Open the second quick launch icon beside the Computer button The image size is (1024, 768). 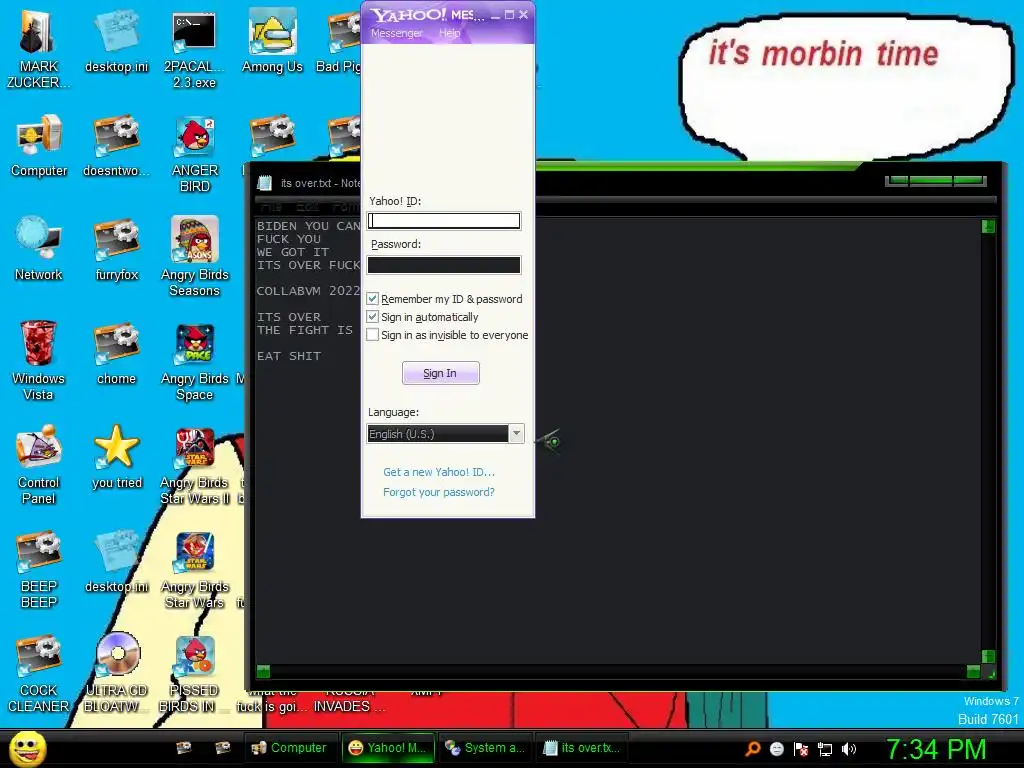223,748
